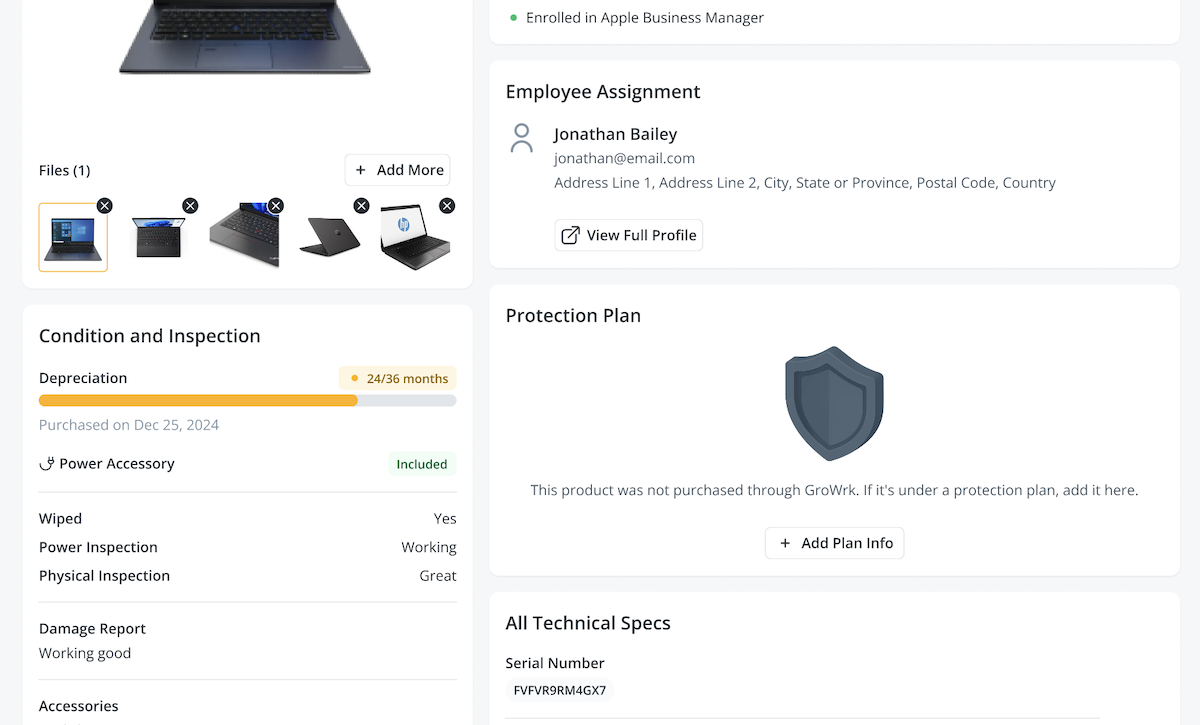Viewport: 1200px width, 725px height.
Task: Click the shield graphic in Protection Plan
Action: click(834, 403)
